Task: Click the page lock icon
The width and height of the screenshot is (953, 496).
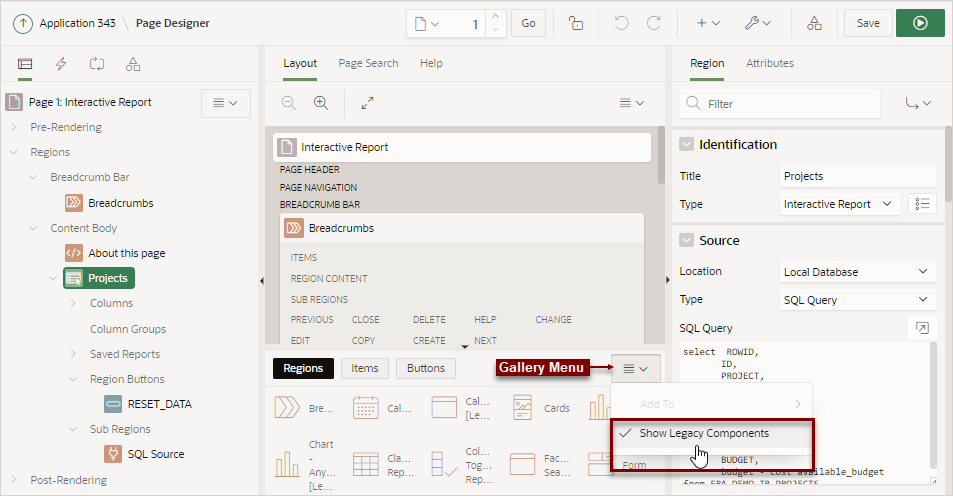Action: [576, 24]
